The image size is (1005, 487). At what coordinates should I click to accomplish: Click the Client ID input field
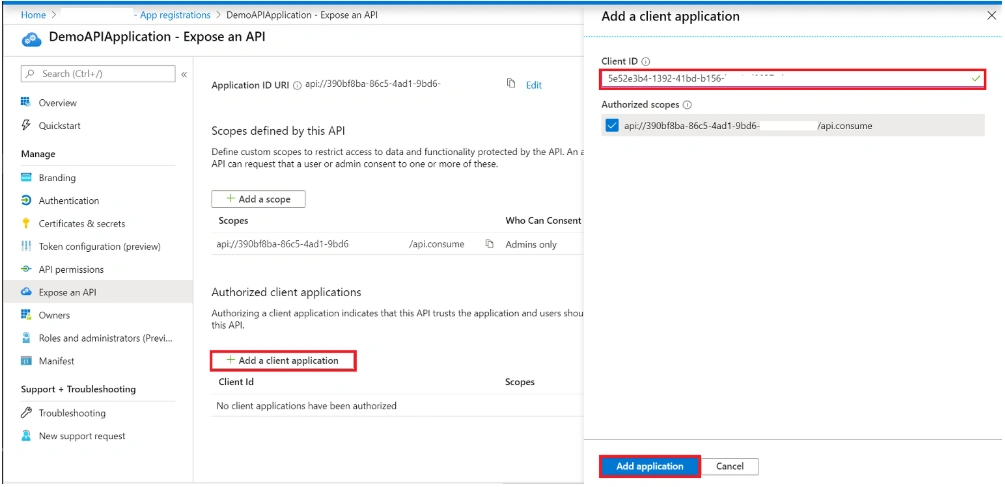pyautogui.click(x=793, y=79)
